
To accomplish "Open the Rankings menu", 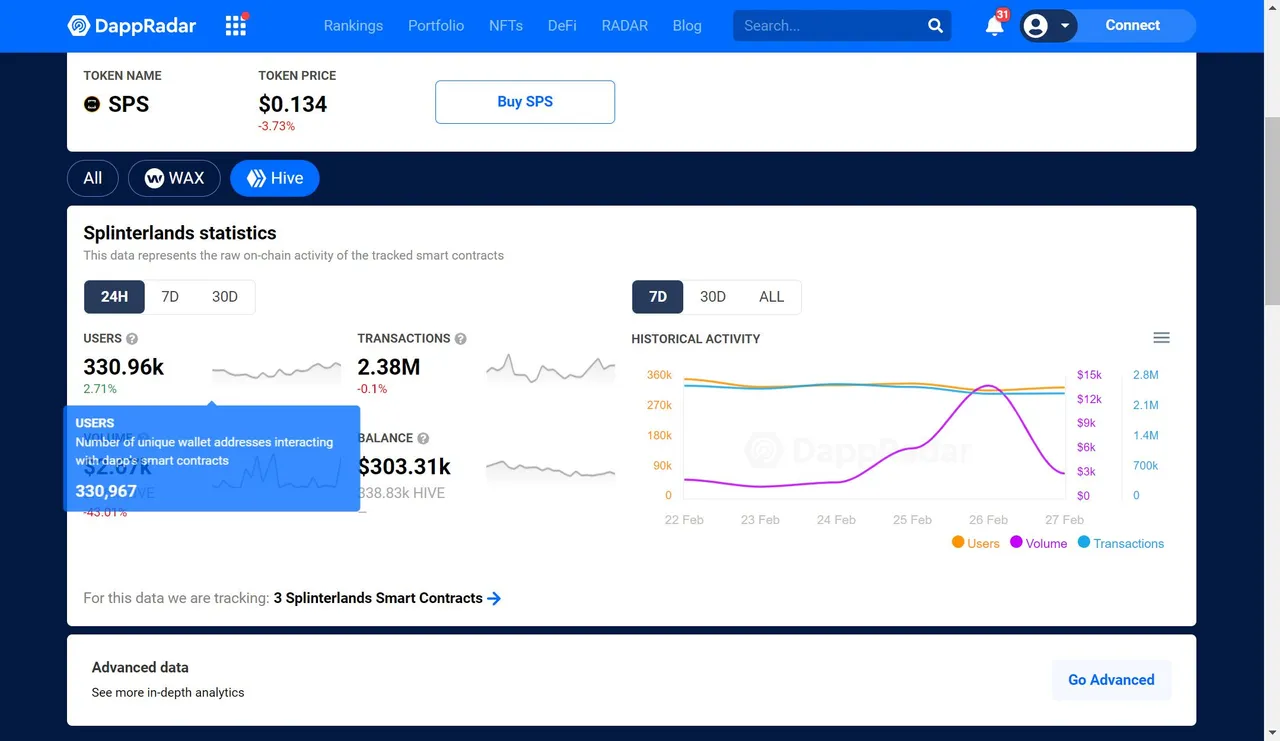I will coord(353,26).
